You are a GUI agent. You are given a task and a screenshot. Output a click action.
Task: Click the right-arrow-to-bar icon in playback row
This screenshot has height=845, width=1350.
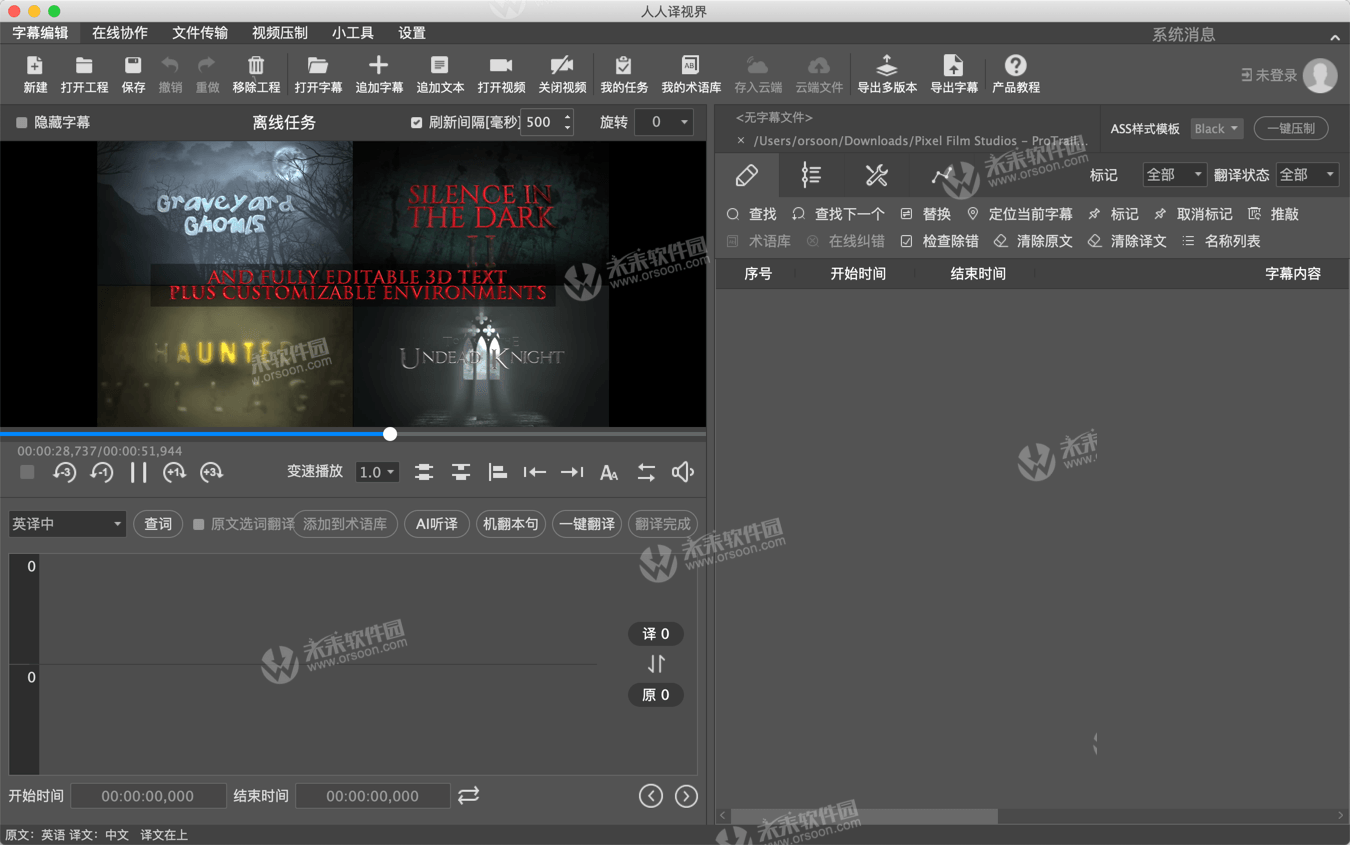click(x=572, y=472)
